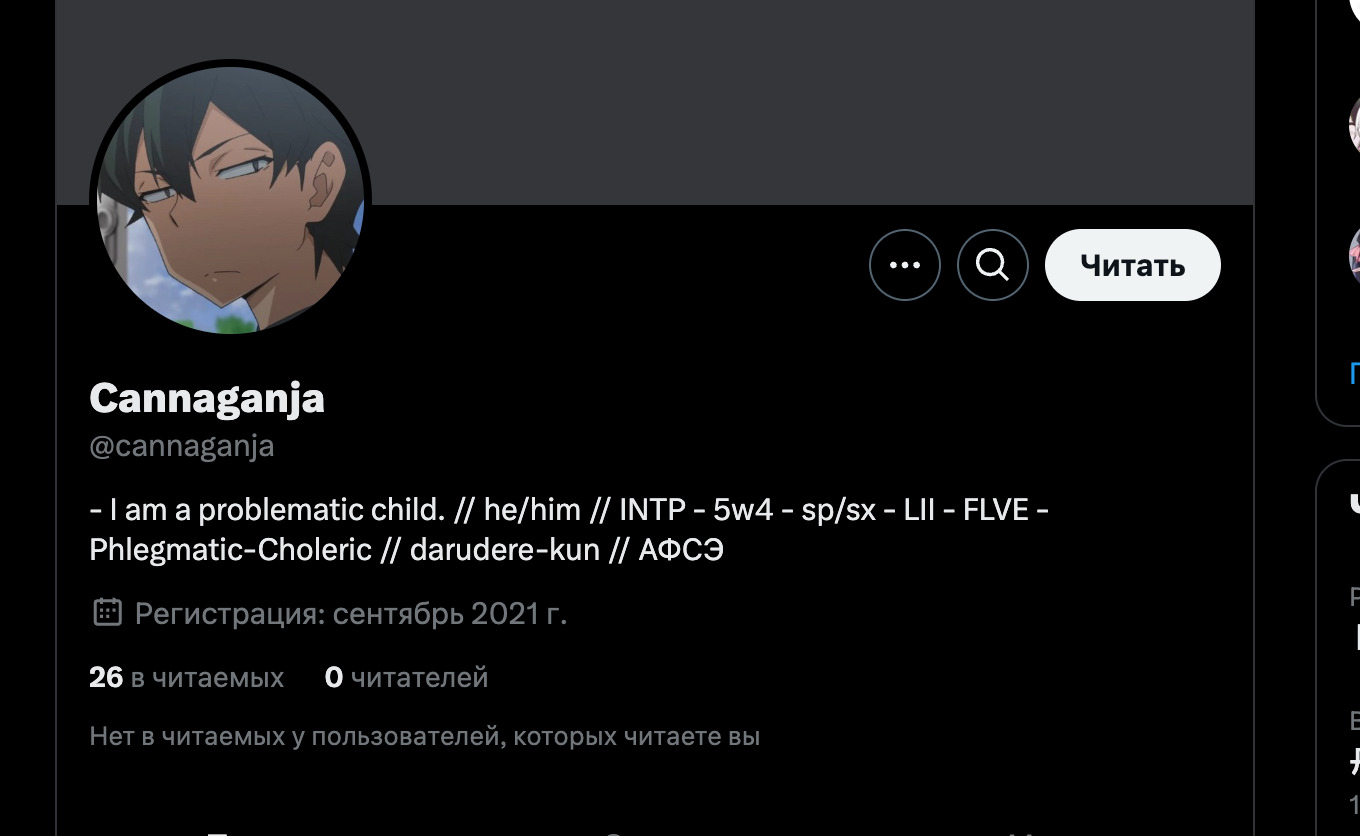Image resolution: width=1360 pixels, height=836 pixels.
Task: Open second suggested account avatar in sidebar
Action: [1354, 252]
